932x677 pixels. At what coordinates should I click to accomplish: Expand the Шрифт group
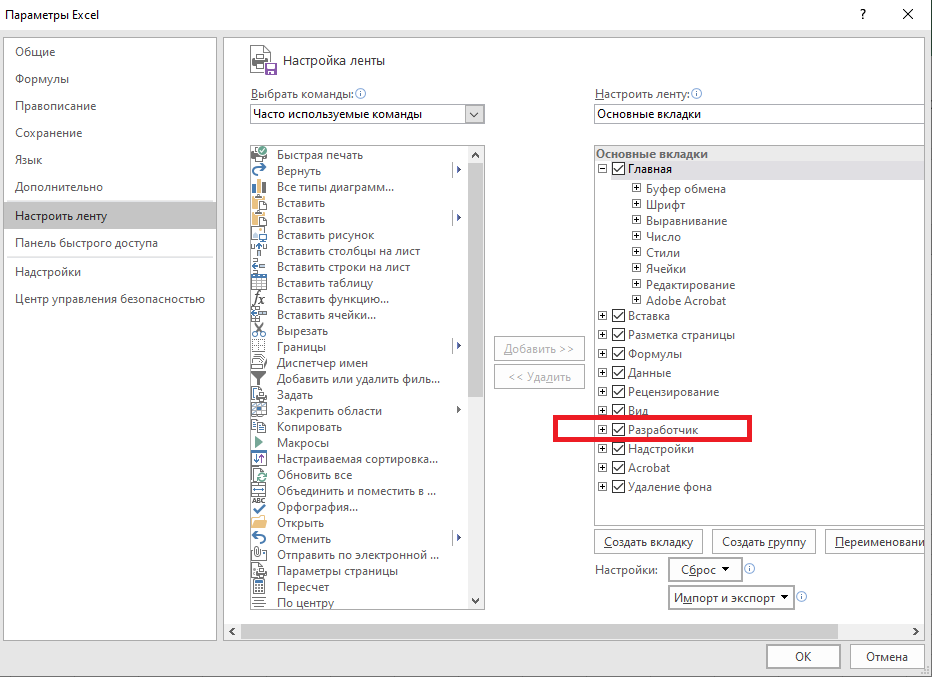click(x=636, y=204)
